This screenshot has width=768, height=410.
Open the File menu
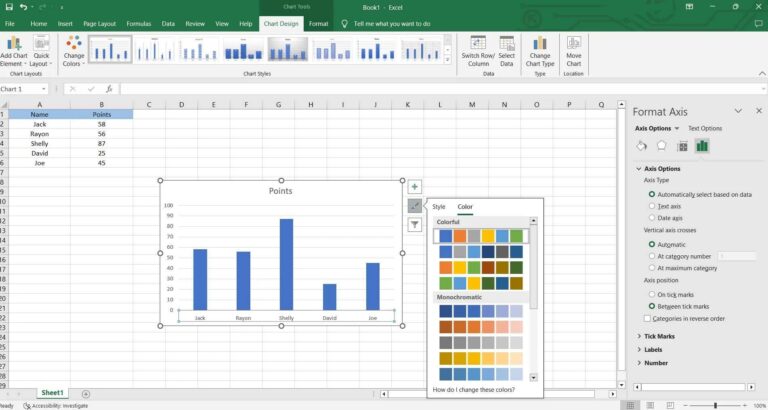pyautogui.click(x=10, y=24)
